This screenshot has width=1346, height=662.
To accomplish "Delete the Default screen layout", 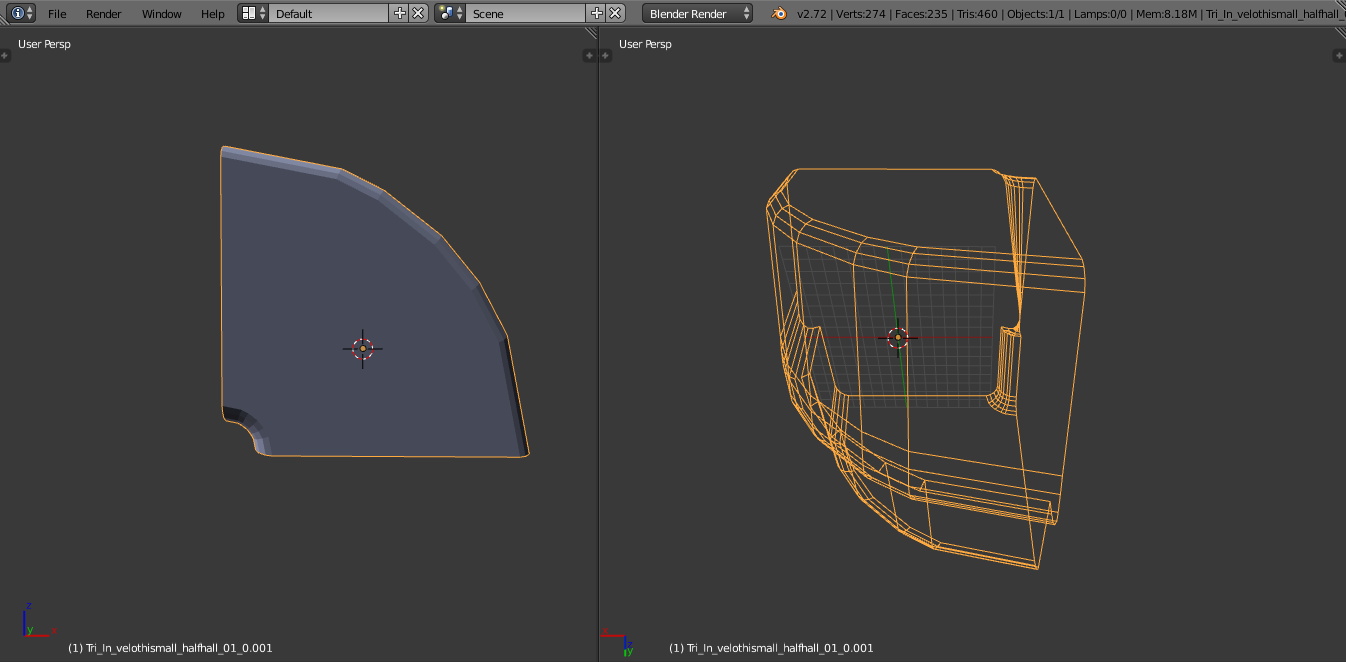I will point(418,13).
